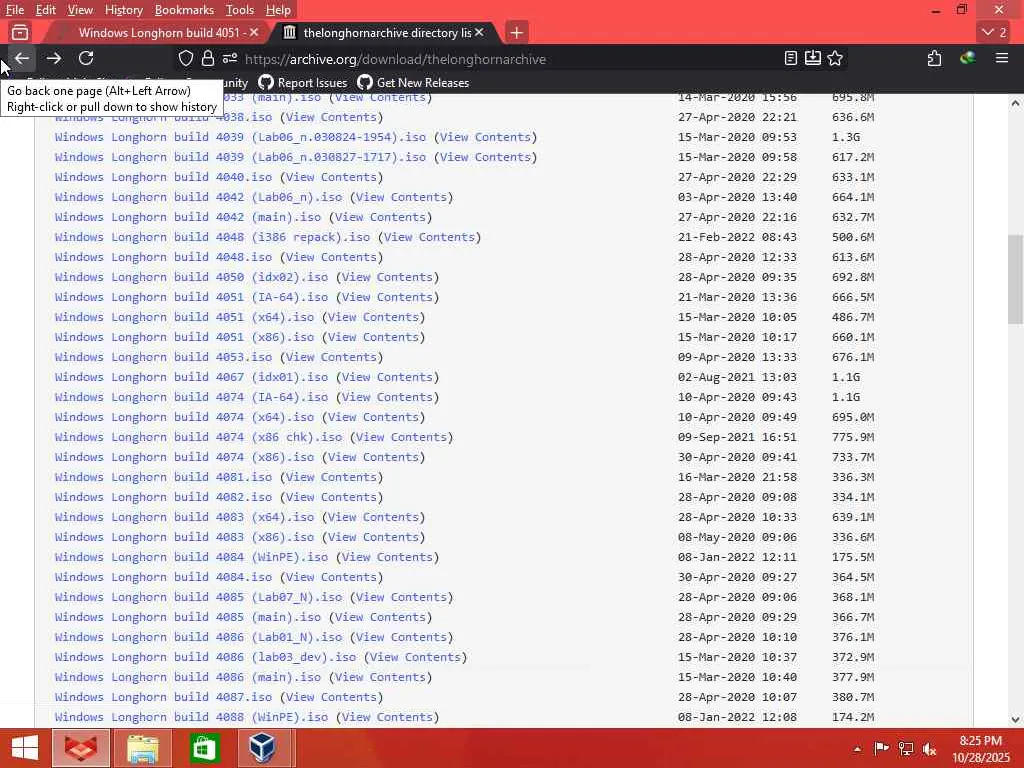Select the 500.6M size value

coord(853,237)
